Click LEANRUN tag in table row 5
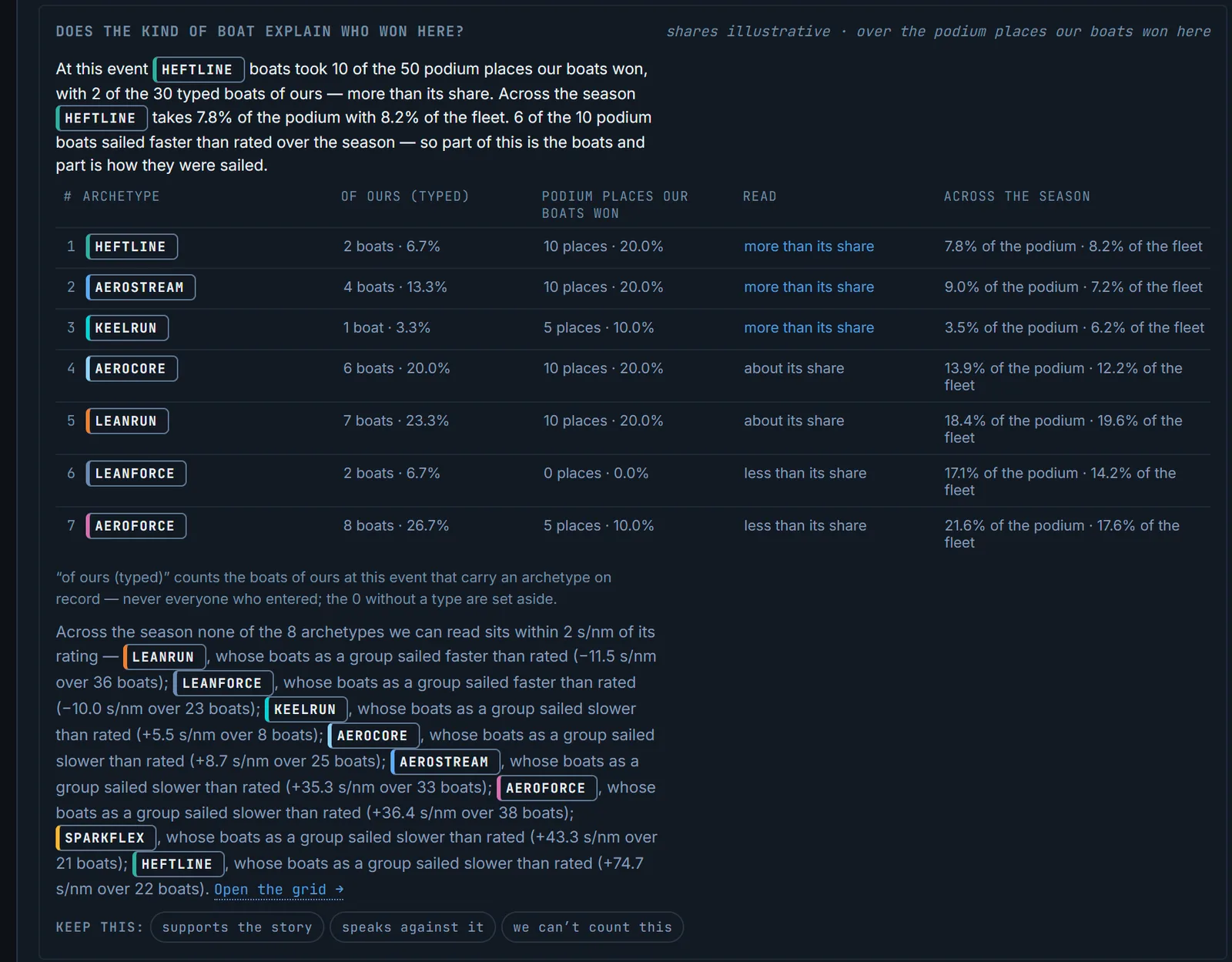The image size is (1232, 962). coord(127,421)
